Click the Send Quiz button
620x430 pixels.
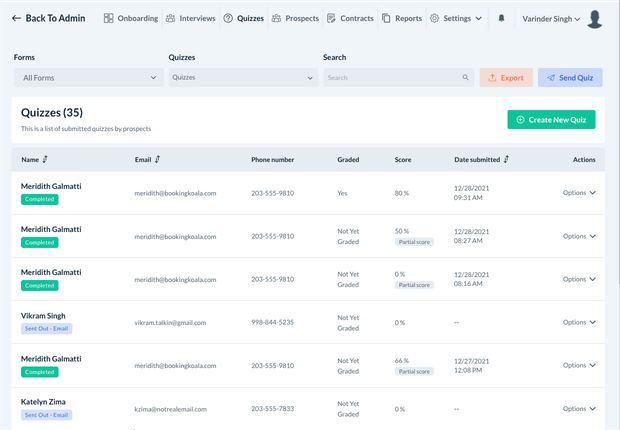click(x=569, y=77)
